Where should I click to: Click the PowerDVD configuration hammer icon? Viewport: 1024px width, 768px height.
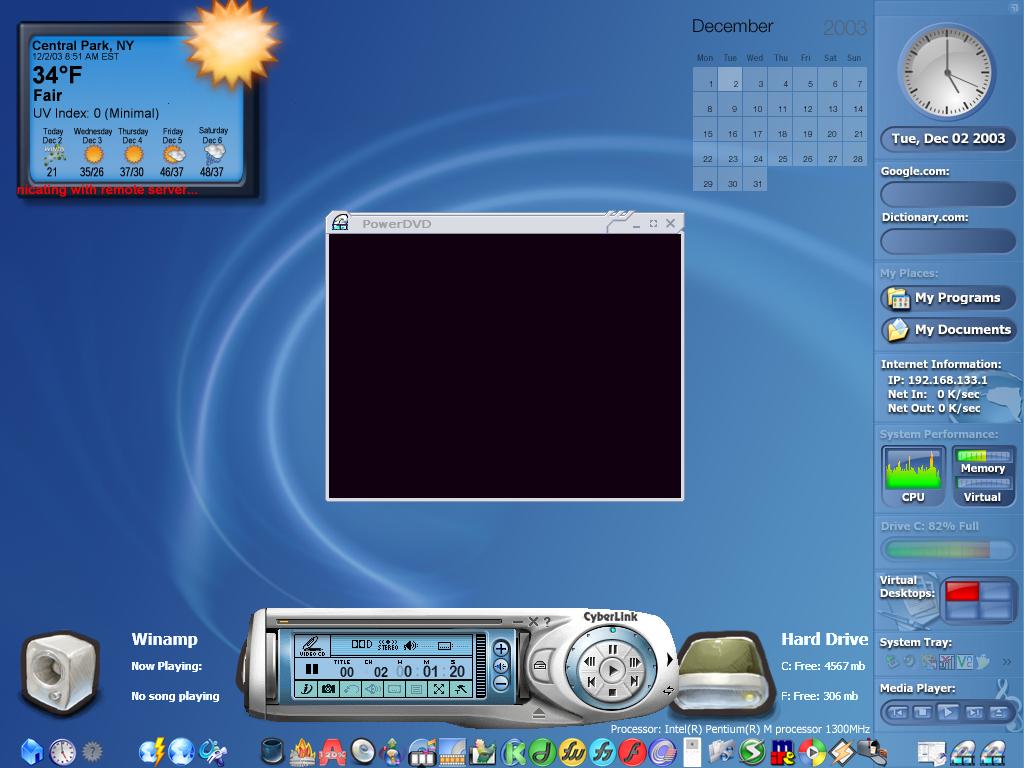(x=461, y=689)
